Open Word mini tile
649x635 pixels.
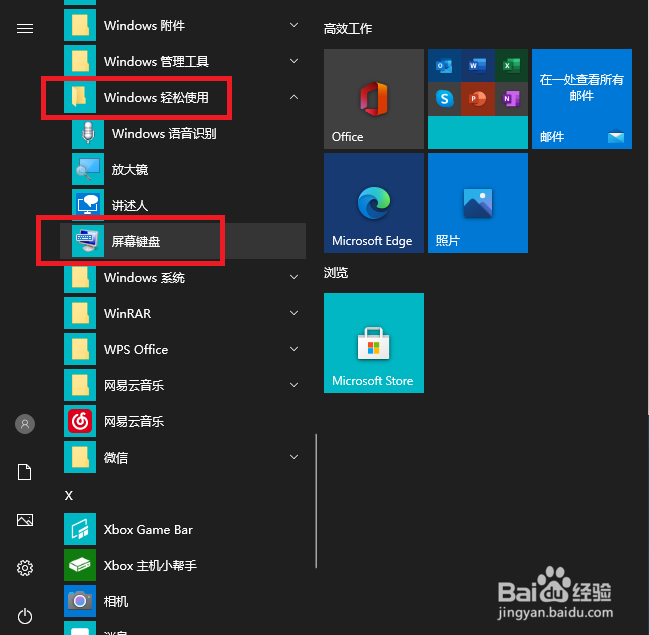click(x=478, y=65)
